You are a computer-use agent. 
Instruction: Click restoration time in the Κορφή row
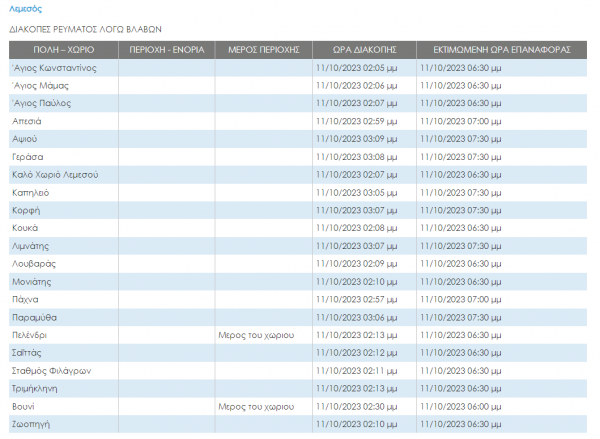pos(461,211)
